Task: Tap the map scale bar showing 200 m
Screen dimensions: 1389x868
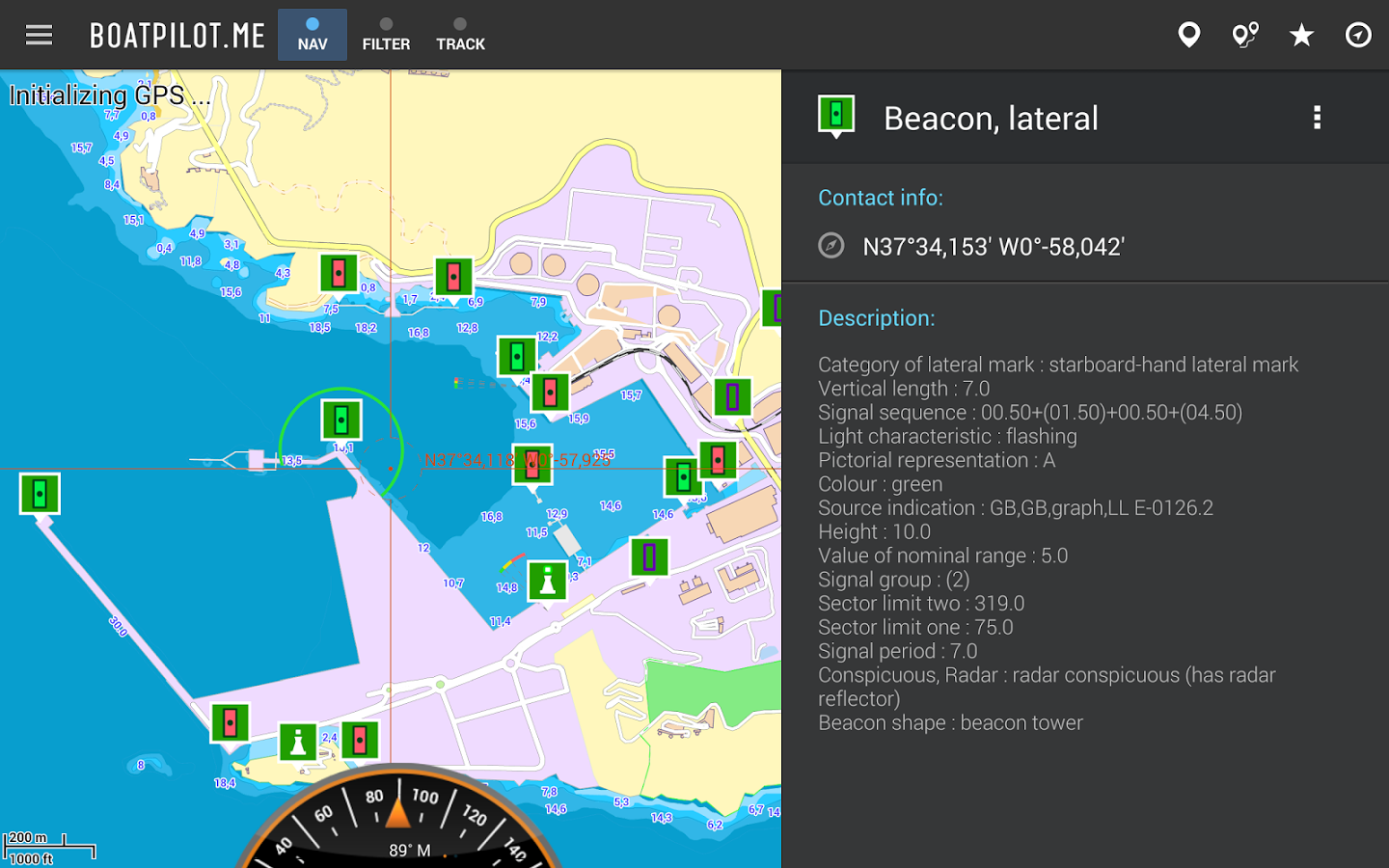Action: pos(49,848)
